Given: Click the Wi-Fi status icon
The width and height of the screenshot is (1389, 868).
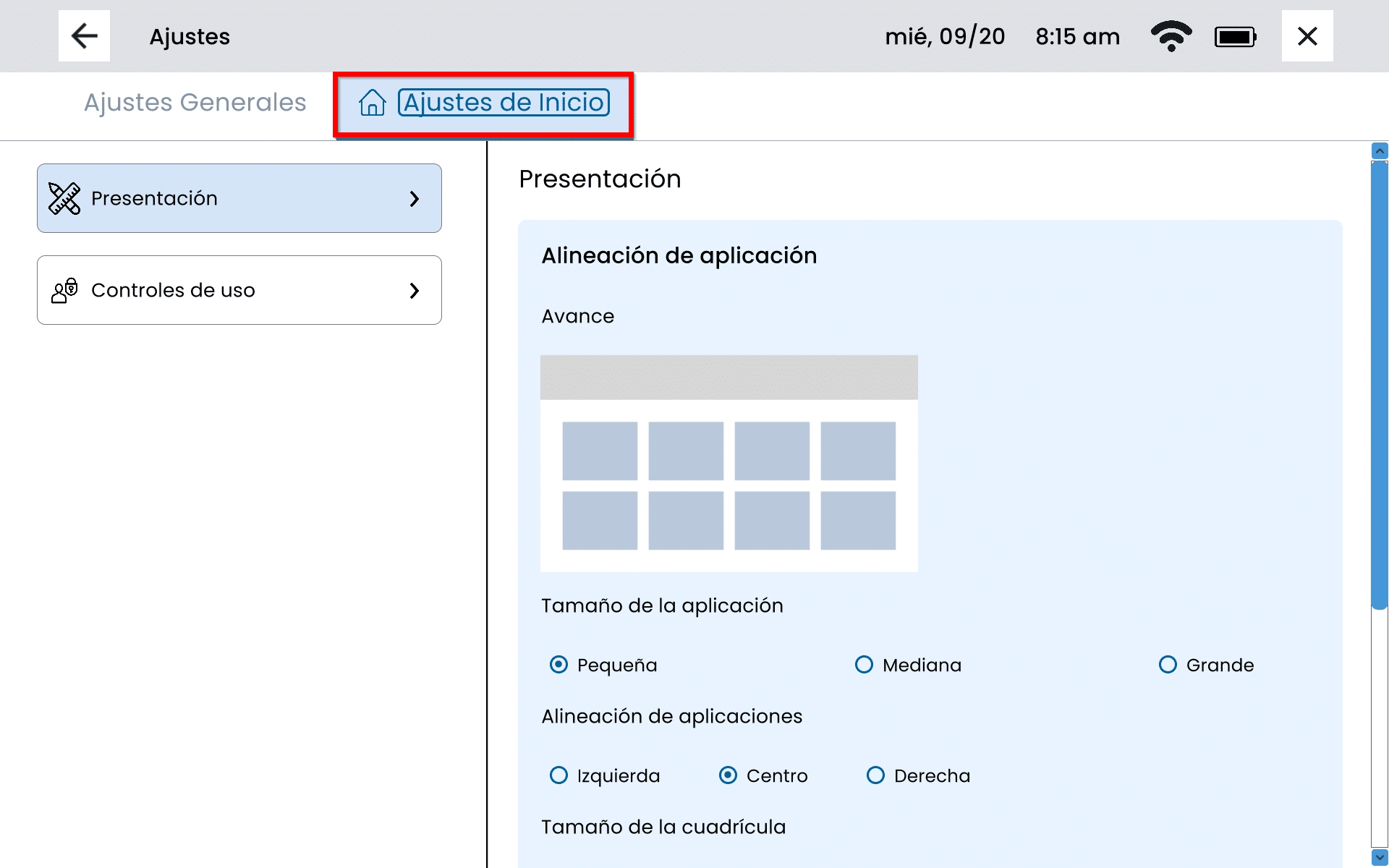Looking at the screenshot, I should (1171, 36).
